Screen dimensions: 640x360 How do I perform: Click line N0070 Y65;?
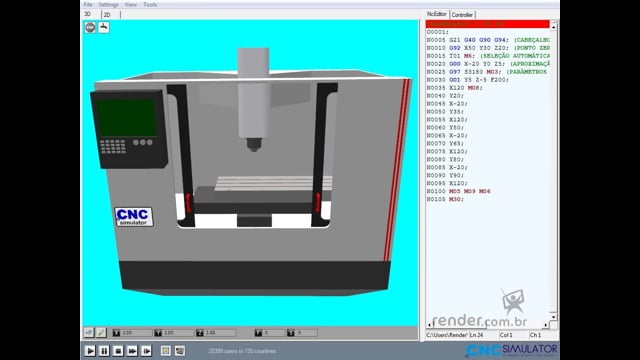click(x=445, y=143)
